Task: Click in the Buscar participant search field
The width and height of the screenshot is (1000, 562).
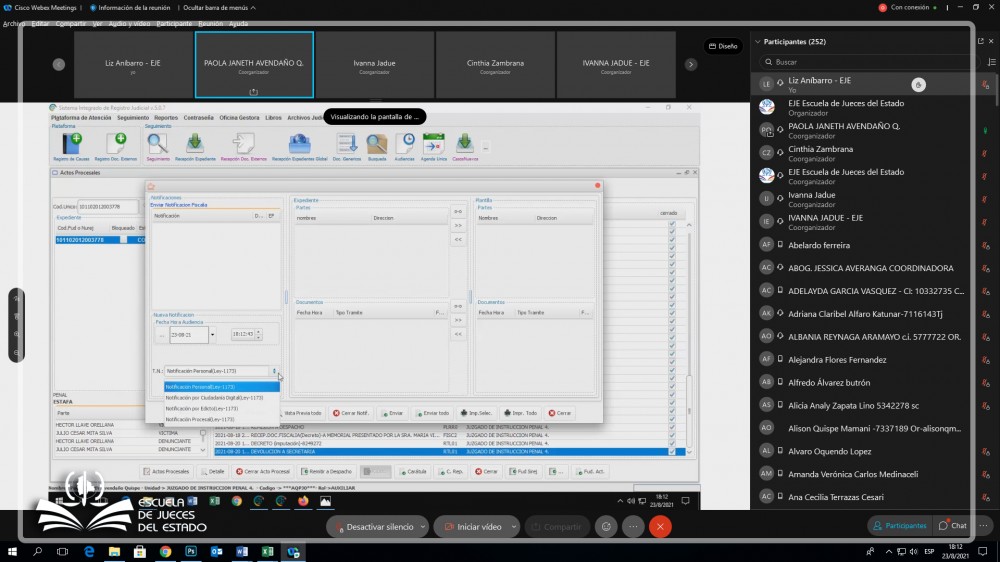Action: (x=871, y=62)
